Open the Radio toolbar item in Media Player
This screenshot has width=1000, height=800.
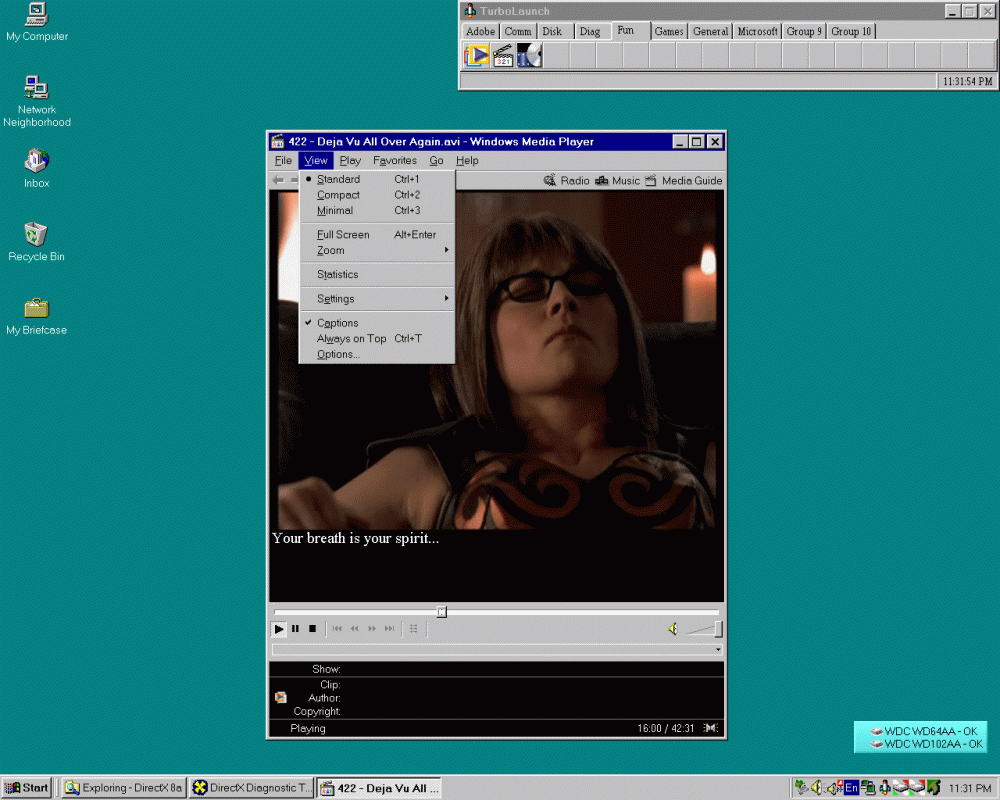pos(566,180)
